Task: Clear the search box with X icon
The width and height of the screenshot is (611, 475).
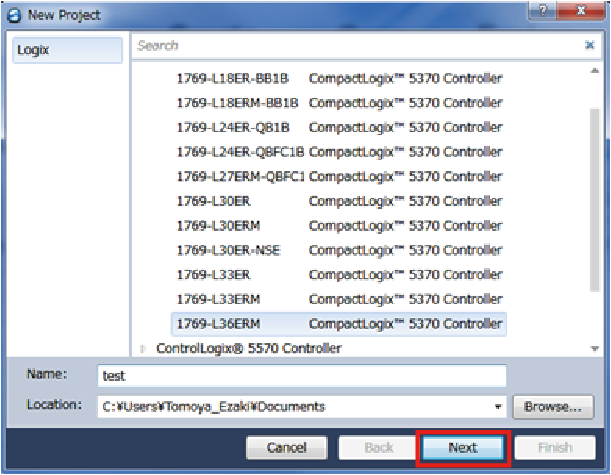Action: [589, 46]
